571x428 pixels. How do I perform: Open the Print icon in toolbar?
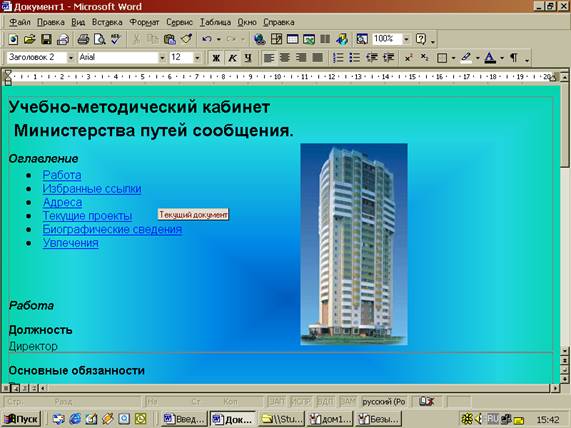click(x=83, y=39)
